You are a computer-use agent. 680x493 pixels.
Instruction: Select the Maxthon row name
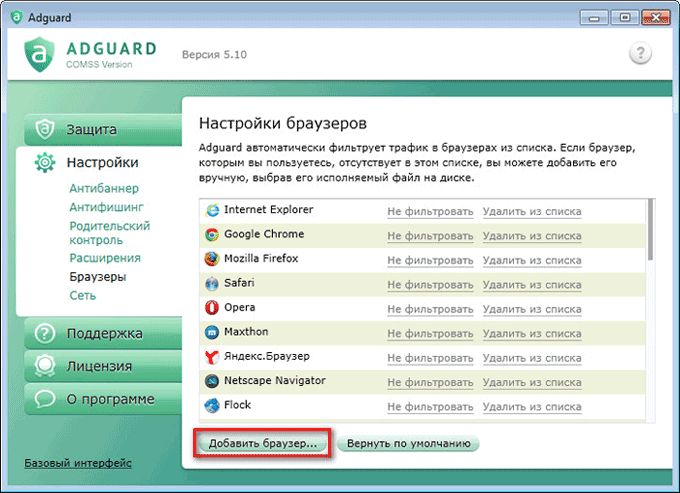click(246, 332)
